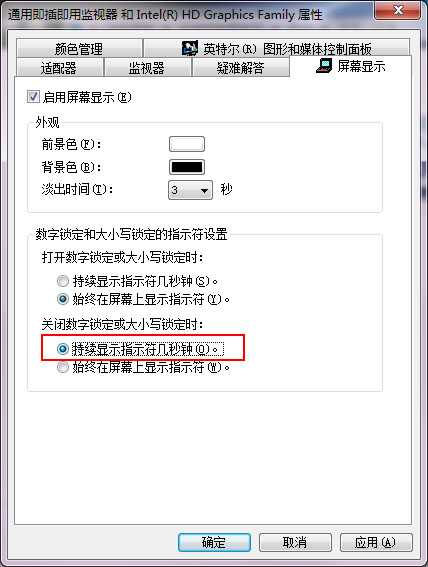This screenshot has width=428, height=567.
Task: Toggle the 启用屏幕显示 checkbox
Action: pos(33,97)
